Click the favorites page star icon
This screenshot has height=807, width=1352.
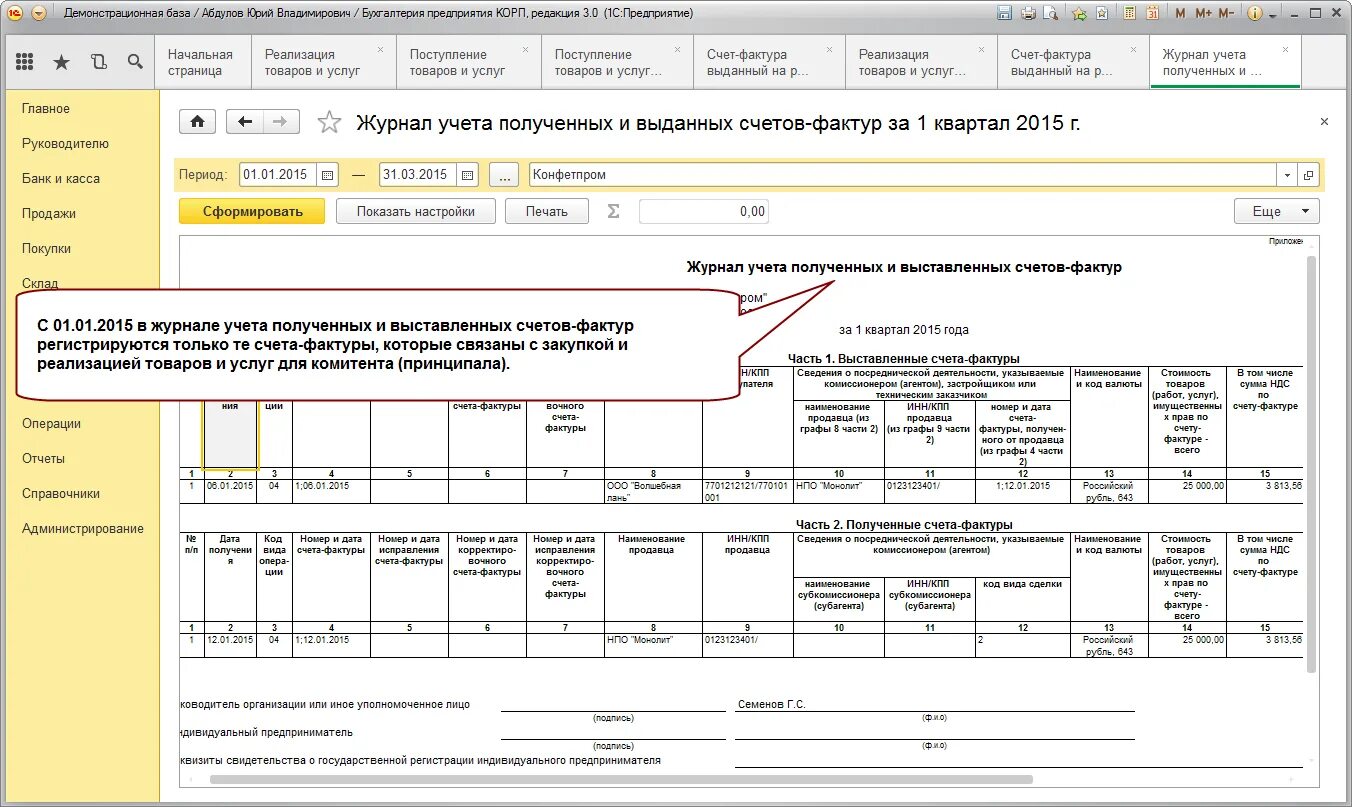pyautogui.click(x=1102, y=13)
